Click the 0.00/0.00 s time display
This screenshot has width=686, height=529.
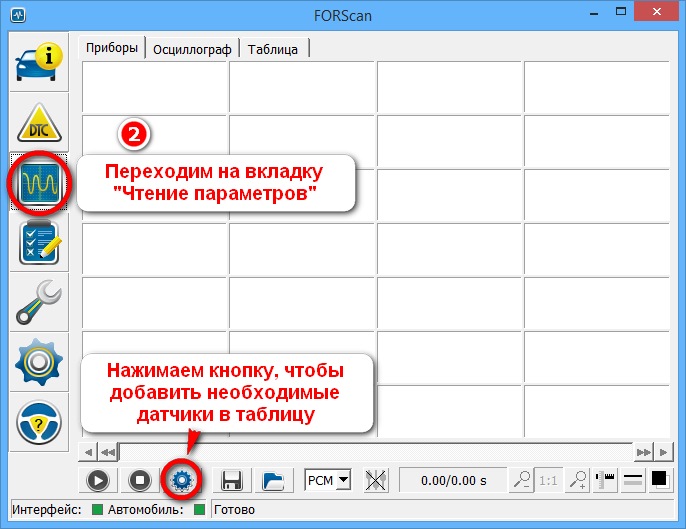tap(454, 480)
